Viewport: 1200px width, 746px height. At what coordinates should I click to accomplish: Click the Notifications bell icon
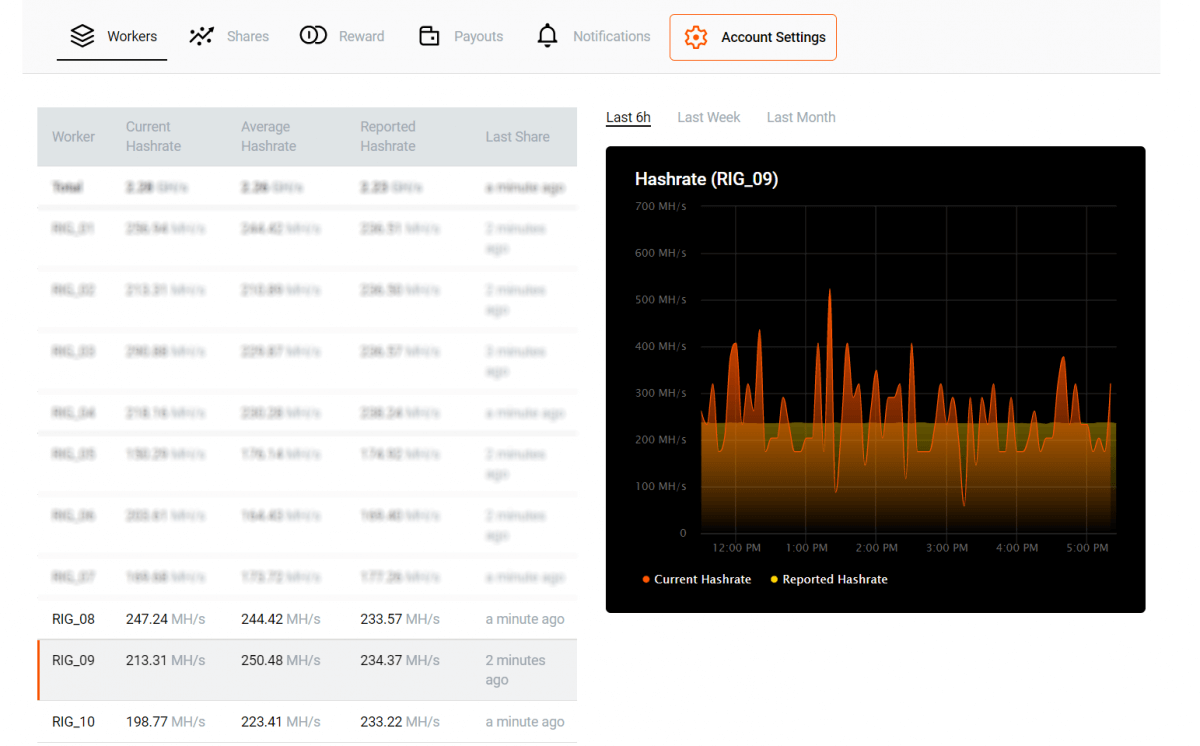(547, 36)
